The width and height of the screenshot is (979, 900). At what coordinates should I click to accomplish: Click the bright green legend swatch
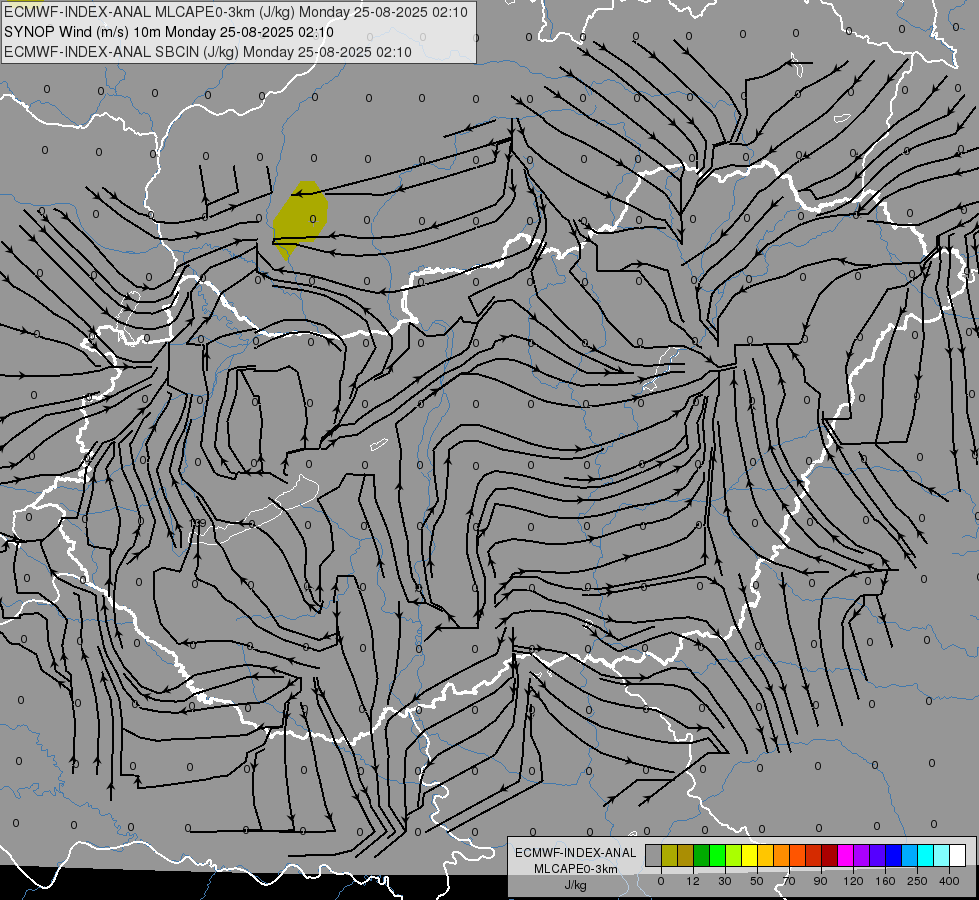tap(717, 856)
